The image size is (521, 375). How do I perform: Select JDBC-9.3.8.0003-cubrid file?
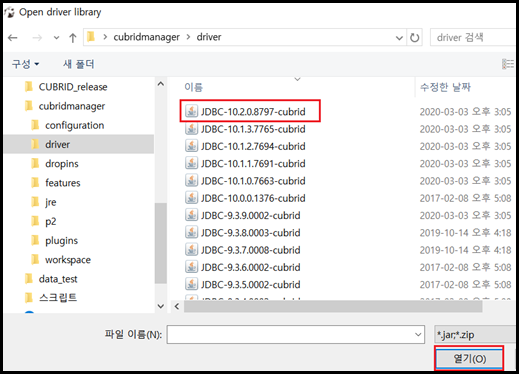[250, 233]
